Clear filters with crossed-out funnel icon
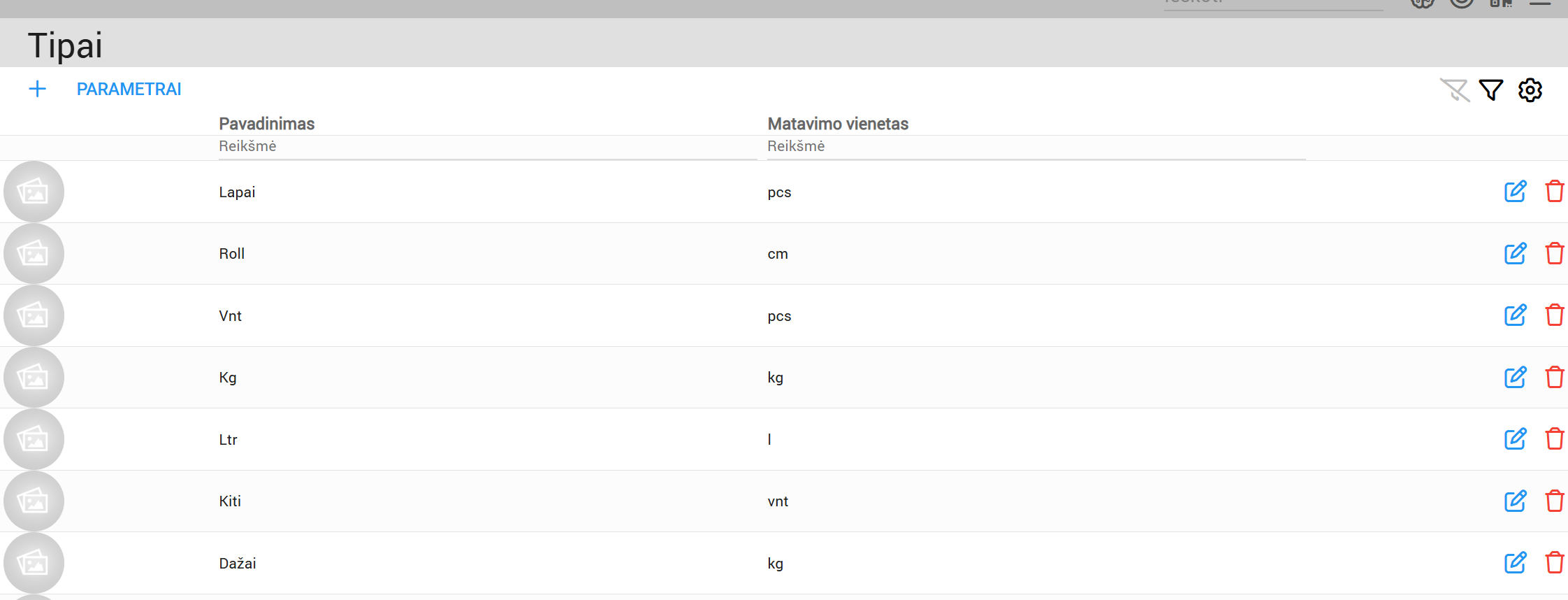The height and width of the screenshot is (600, 1568). point(1455,90)
